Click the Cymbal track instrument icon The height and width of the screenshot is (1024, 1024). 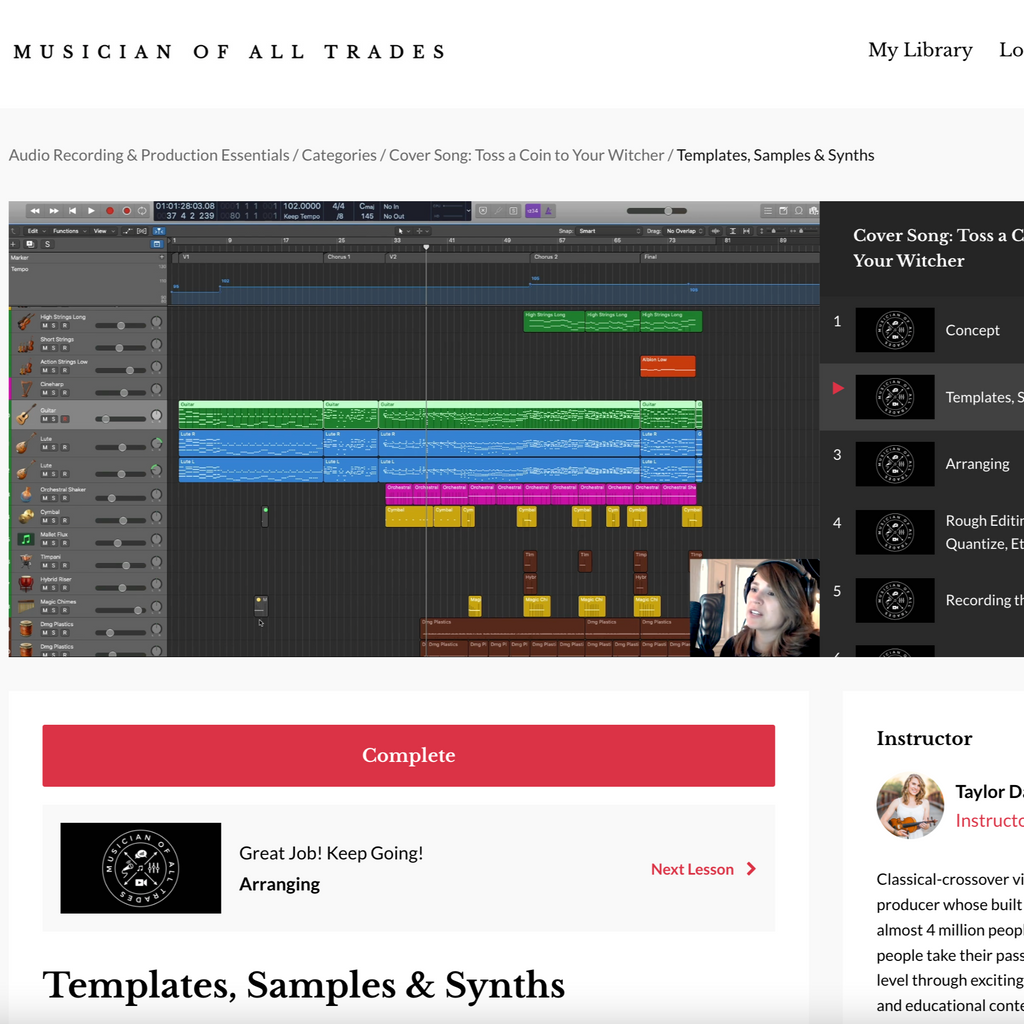point(26,516)
